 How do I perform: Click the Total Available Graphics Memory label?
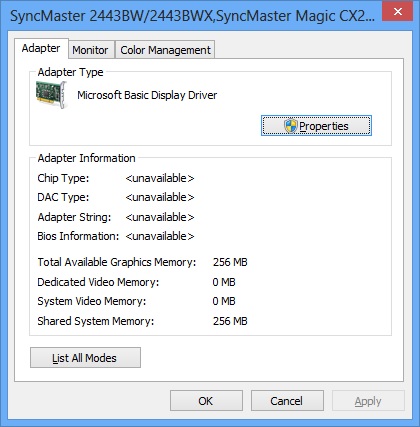pos(117,262)
